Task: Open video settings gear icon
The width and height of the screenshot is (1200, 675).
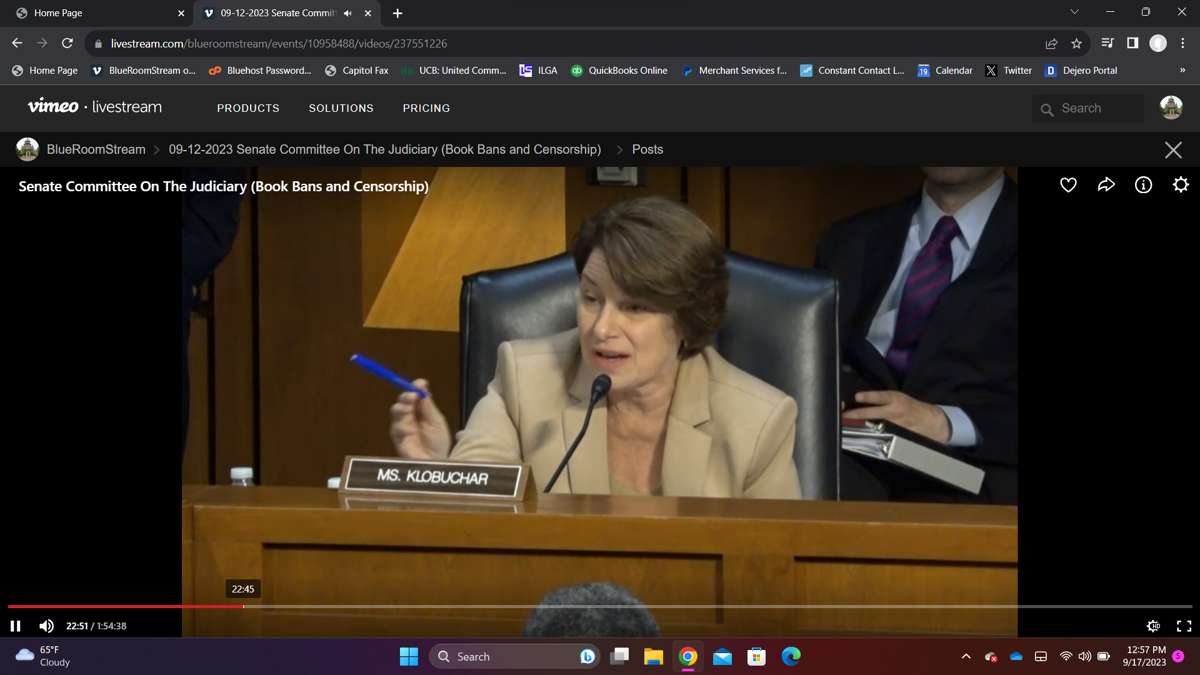Action: pos(1181,185)
